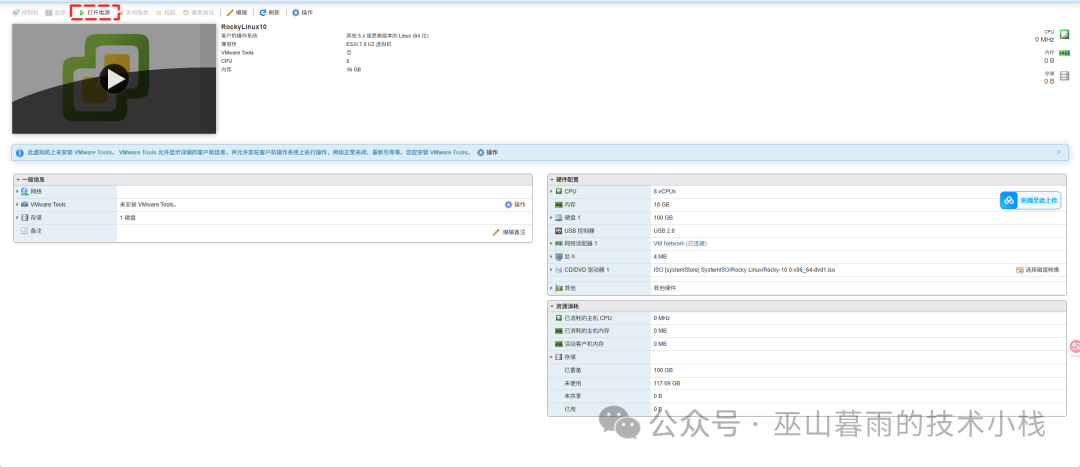1080x467 pixels.
Task: Expand the 其他 hardware row
Action: (551, 288)
